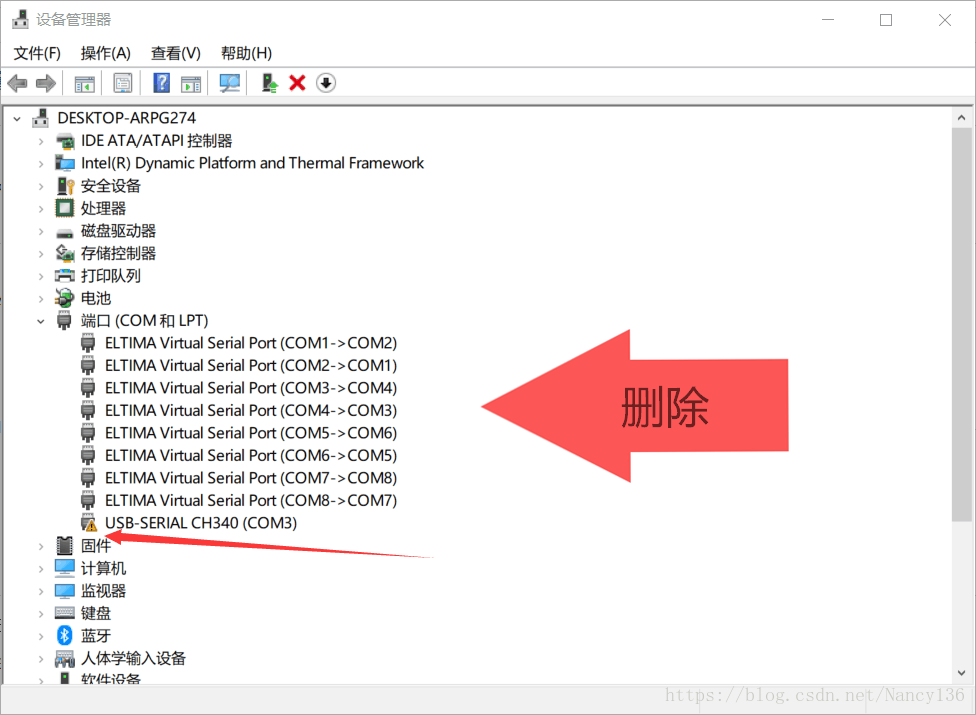The image size is (976, 715).
Task: Click the vertical scrollbar thumb
Action: [x=961, y=324]
